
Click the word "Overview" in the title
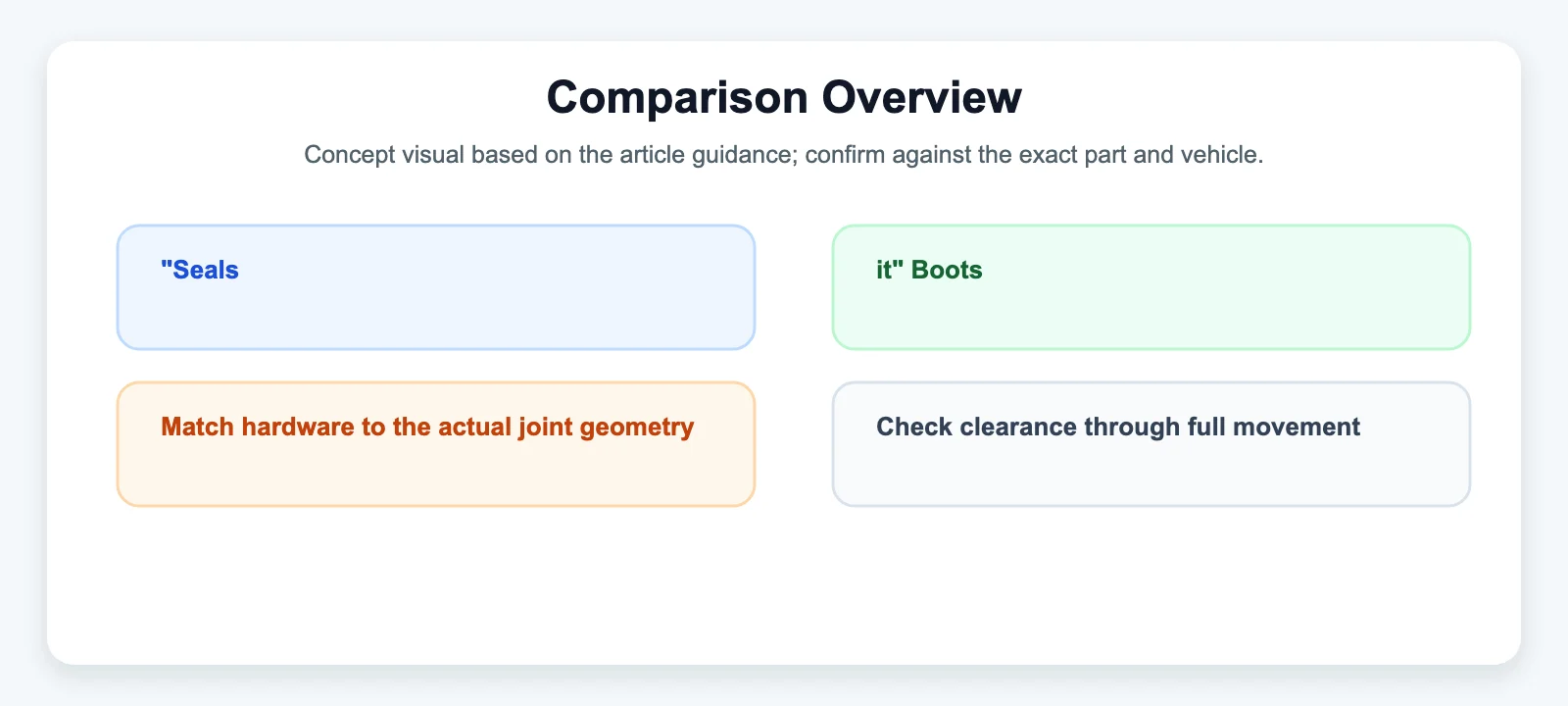[922, 97]
